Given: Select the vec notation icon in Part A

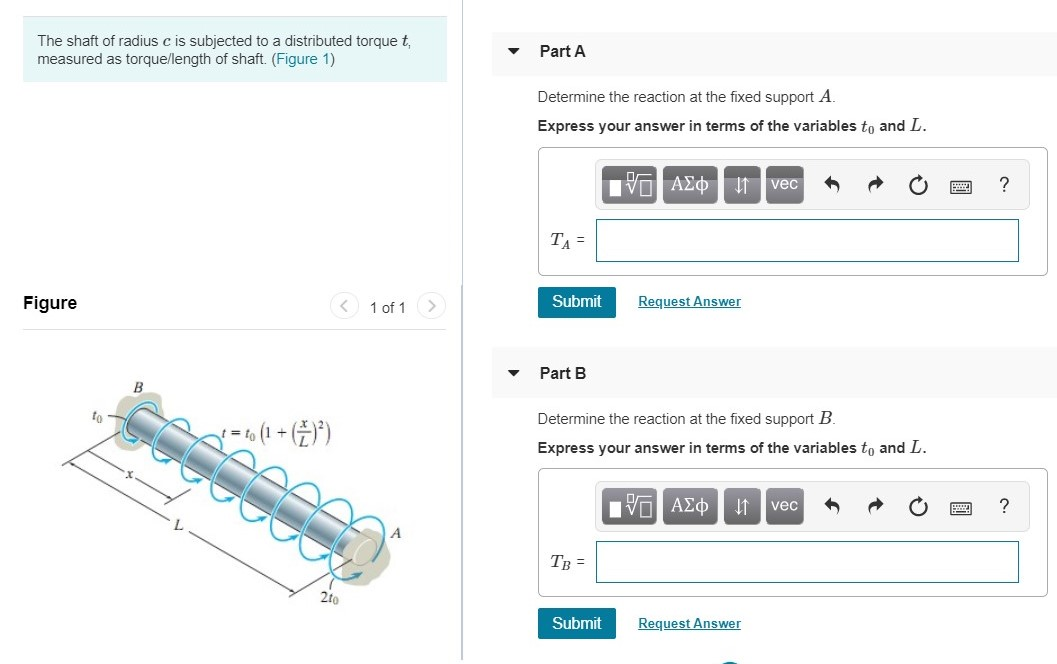Looking at the screenshot, I should click(784, 184).
